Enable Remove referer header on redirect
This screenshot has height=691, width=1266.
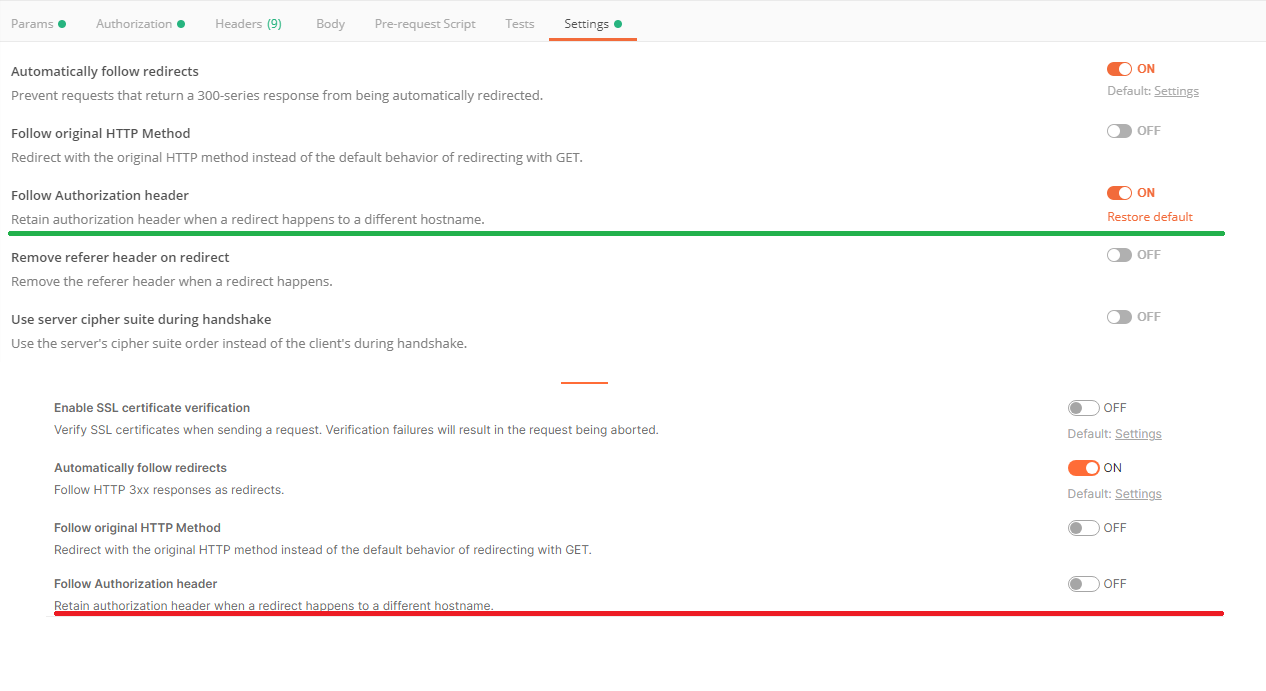pyautogui.click(x=1119, y=255)
